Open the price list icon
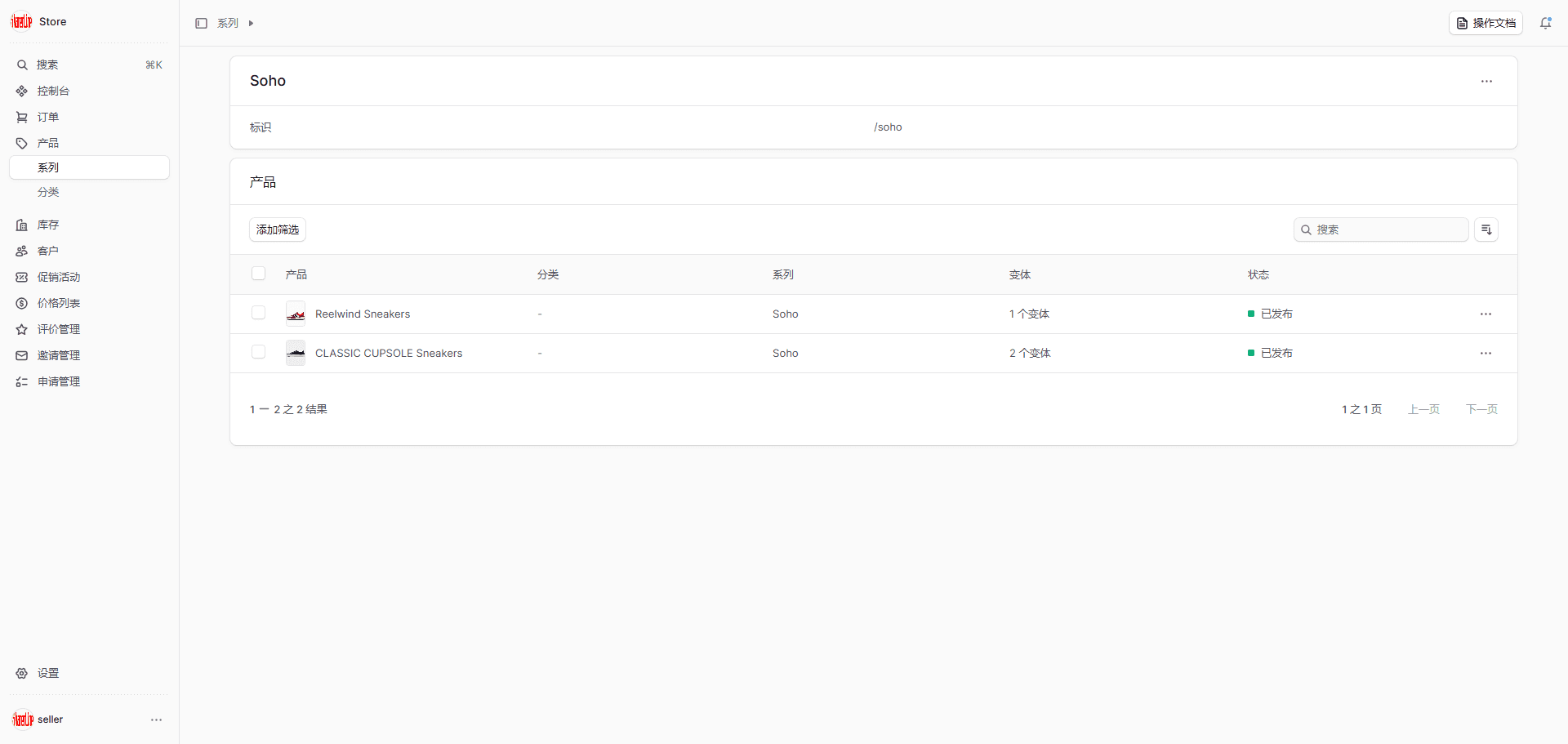This screenshot has width=1568, height=744. point(22,303)
